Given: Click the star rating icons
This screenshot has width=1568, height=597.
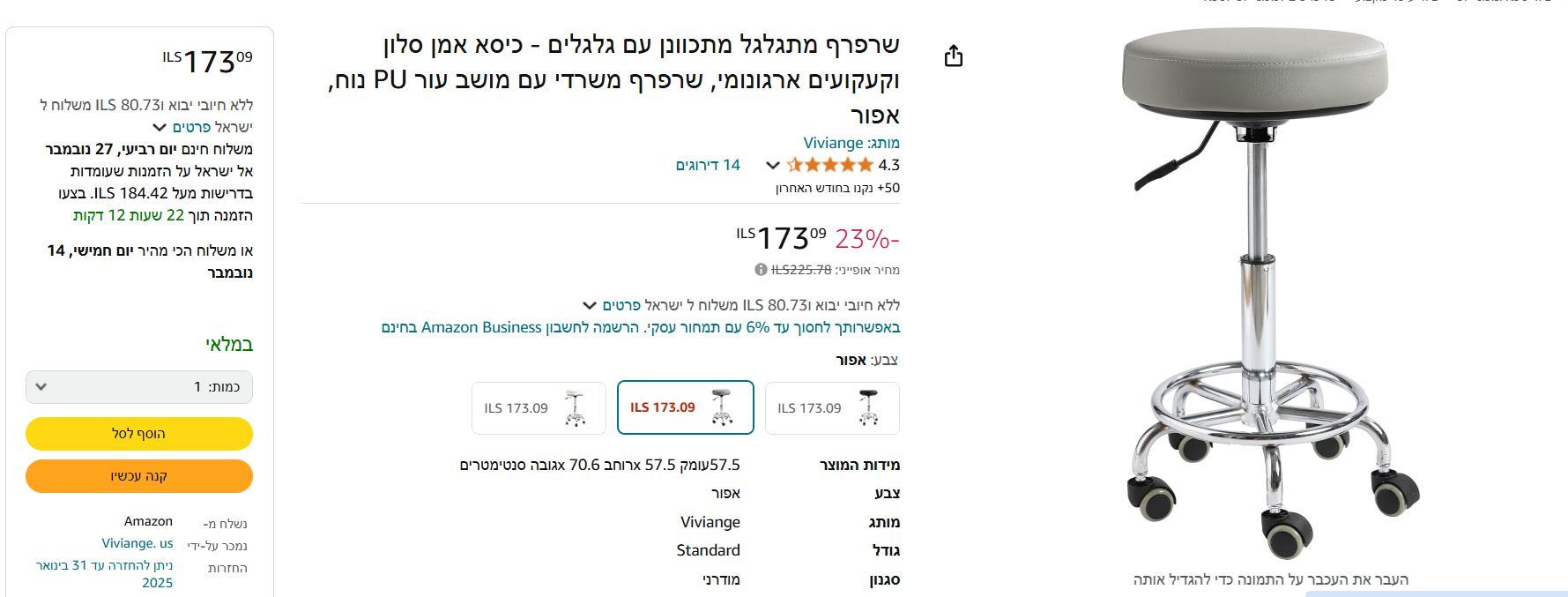Looking at the screenshot, I should (830, 165).
